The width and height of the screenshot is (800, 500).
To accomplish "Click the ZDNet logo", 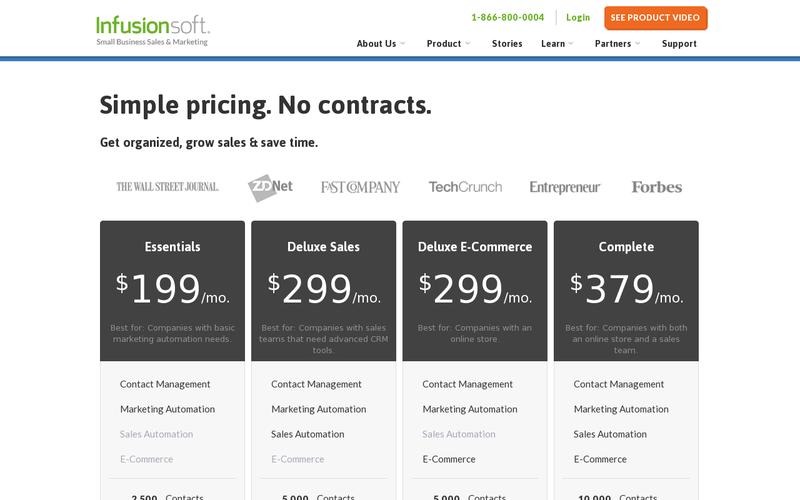I will click(270, 187).
